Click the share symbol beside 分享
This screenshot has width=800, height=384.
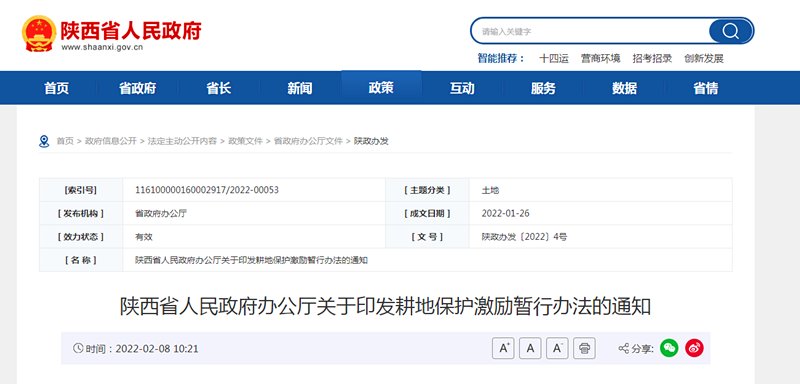(623, 349)
